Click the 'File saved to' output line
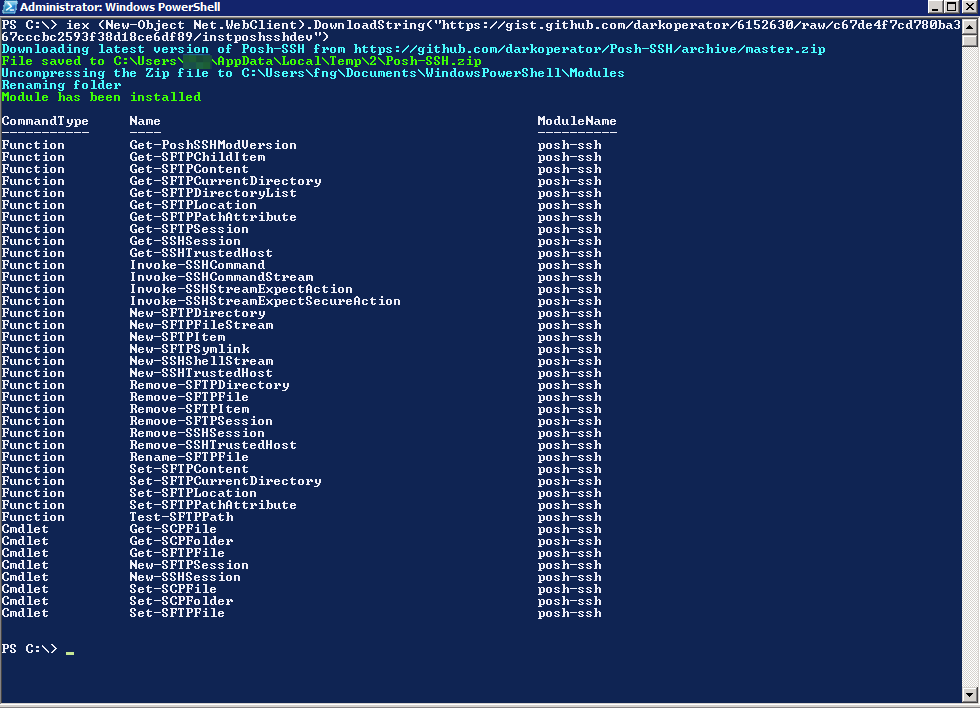 tap(241, 61)
